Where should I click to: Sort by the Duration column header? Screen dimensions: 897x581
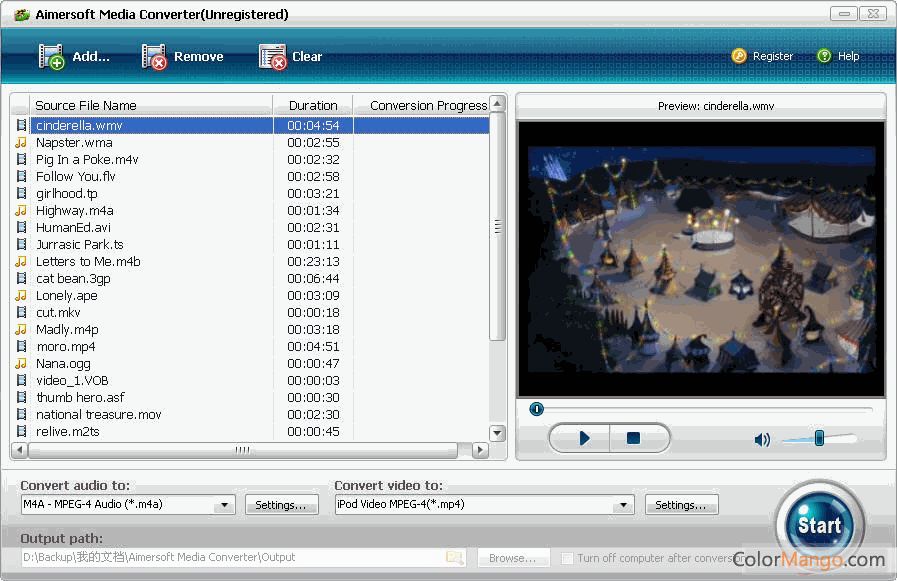click(x=313, y=105)
